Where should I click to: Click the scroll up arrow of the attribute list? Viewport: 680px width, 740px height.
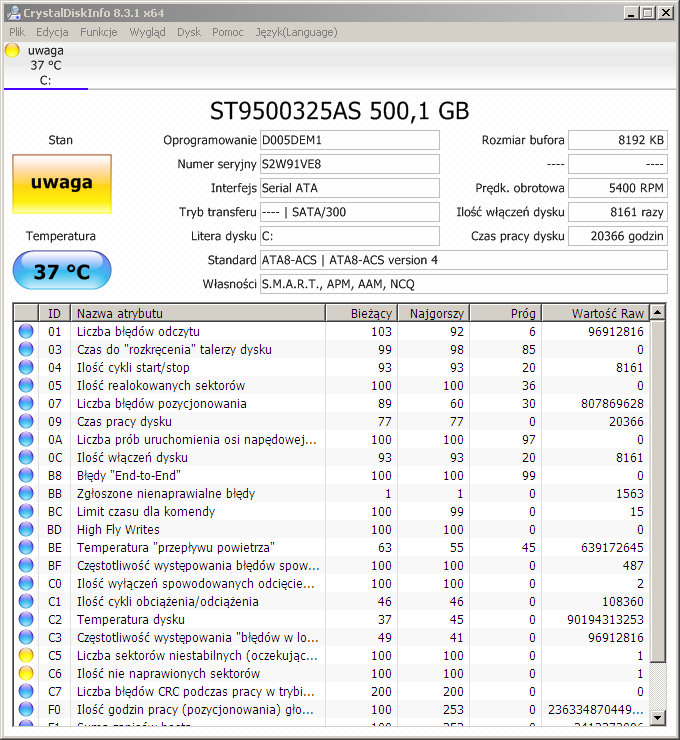point(657,312)
